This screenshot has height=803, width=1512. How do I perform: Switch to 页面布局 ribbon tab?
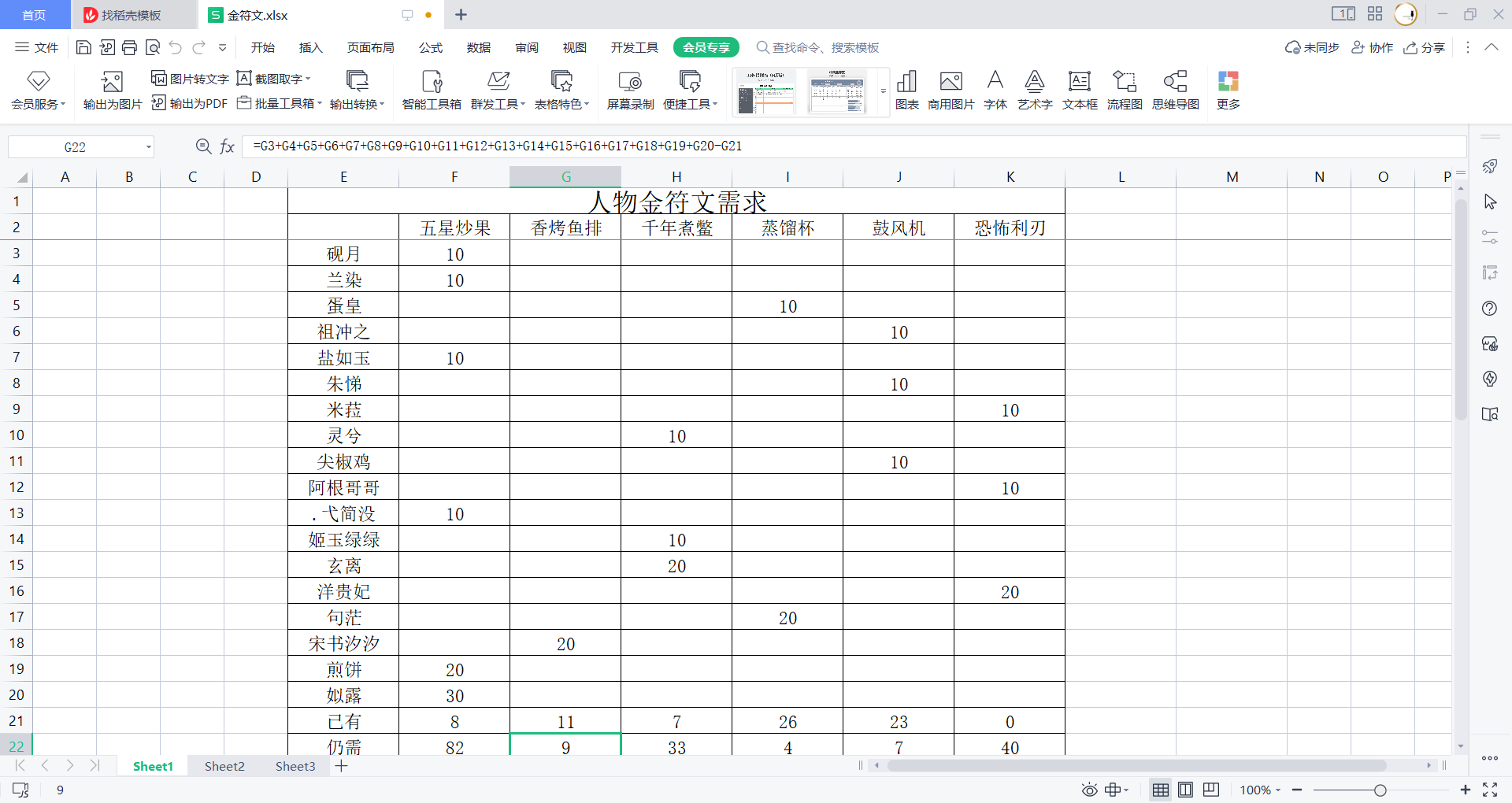click(371, 47)
